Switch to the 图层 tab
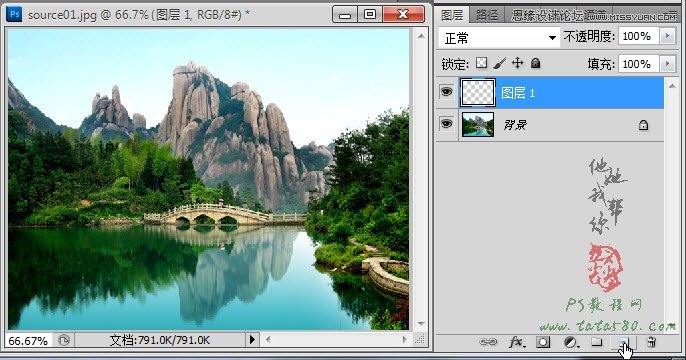The image size is (686, 360). [452, 15]
